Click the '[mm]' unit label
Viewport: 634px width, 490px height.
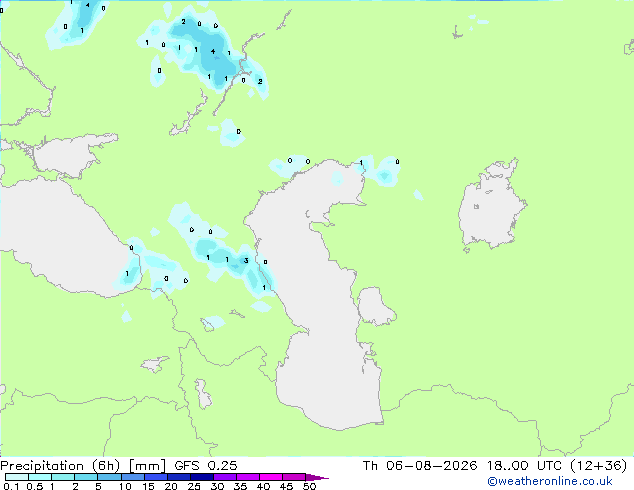pos(148,466)
